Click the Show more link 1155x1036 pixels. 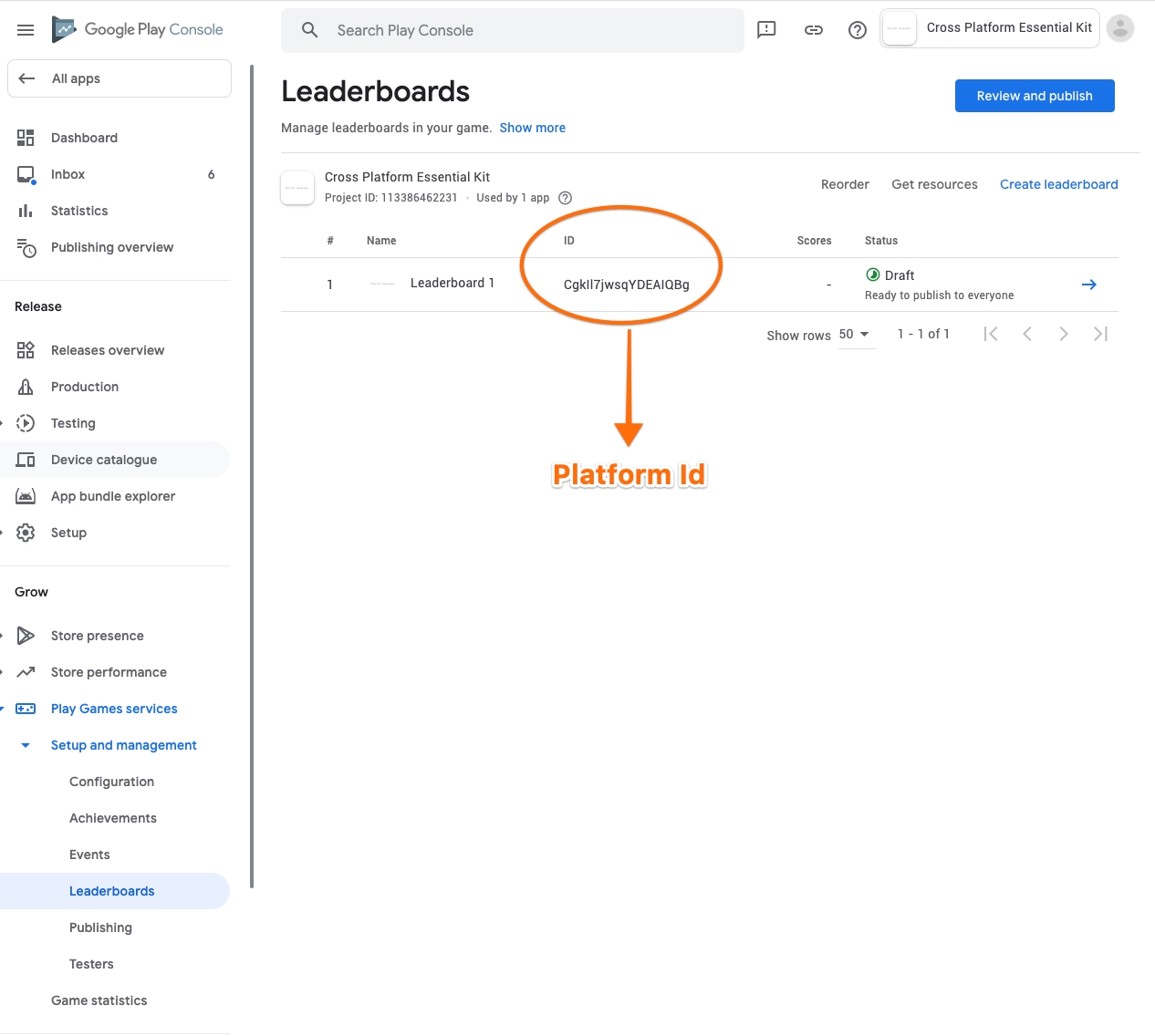pos(533,128)
